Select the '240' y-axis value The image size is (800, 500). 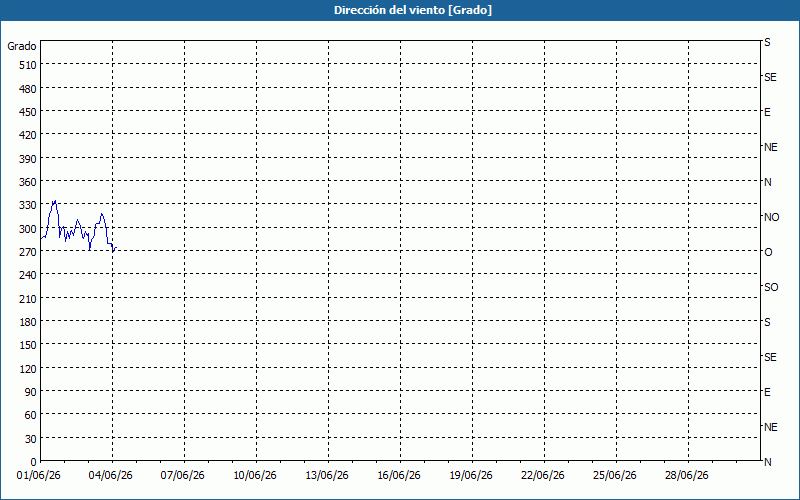28,275
